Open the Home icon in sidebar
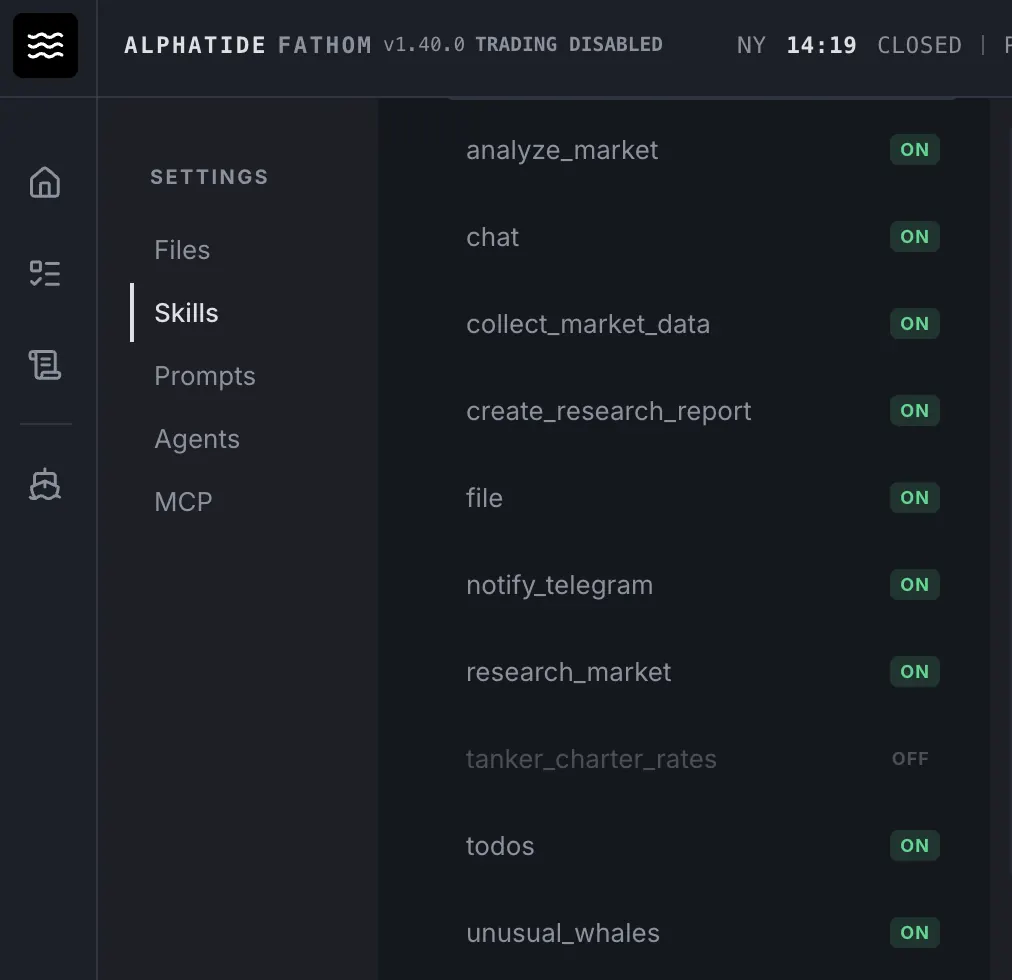This screenshot has height=980, width=1012. point(45,182)
